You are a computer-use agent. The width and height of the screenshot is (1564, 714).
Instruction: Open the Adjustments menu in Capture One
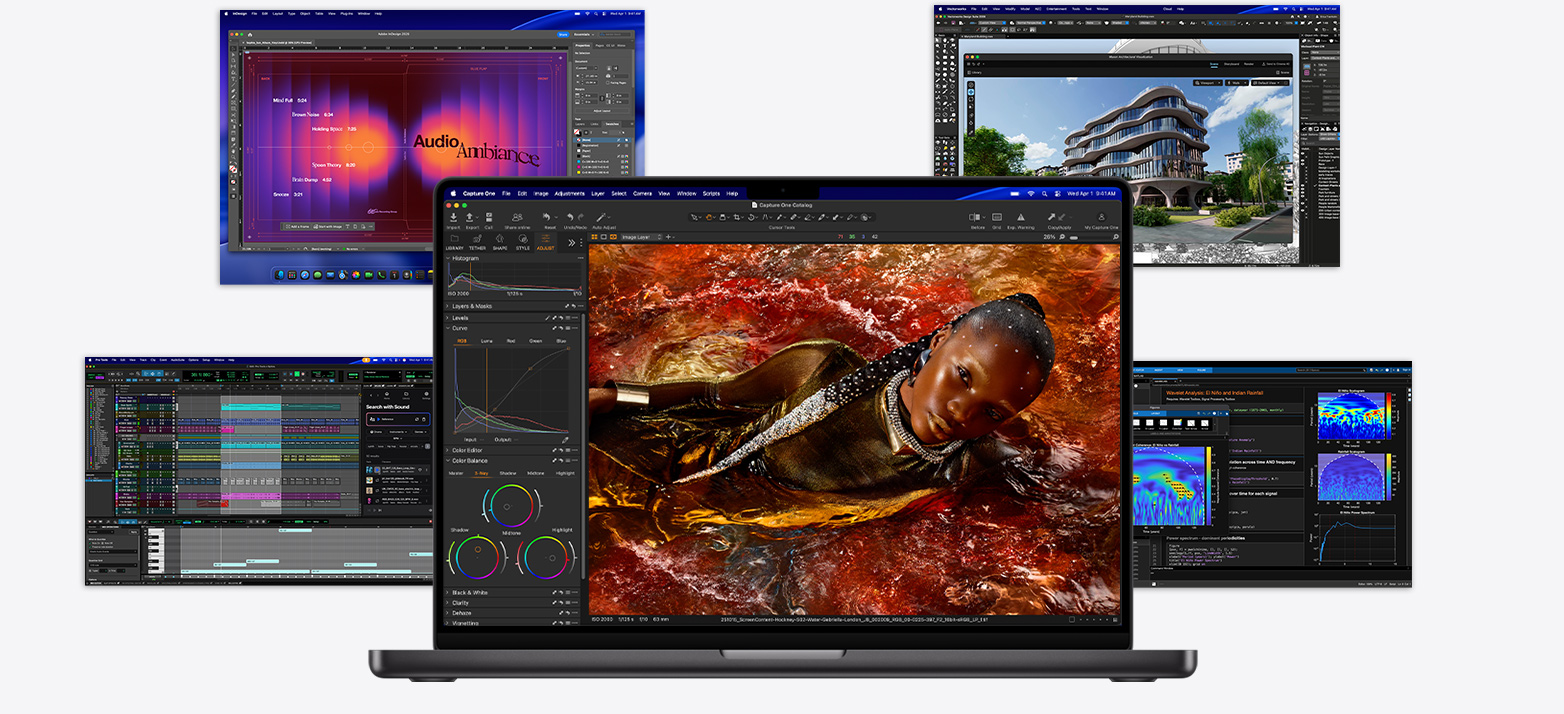570,193
